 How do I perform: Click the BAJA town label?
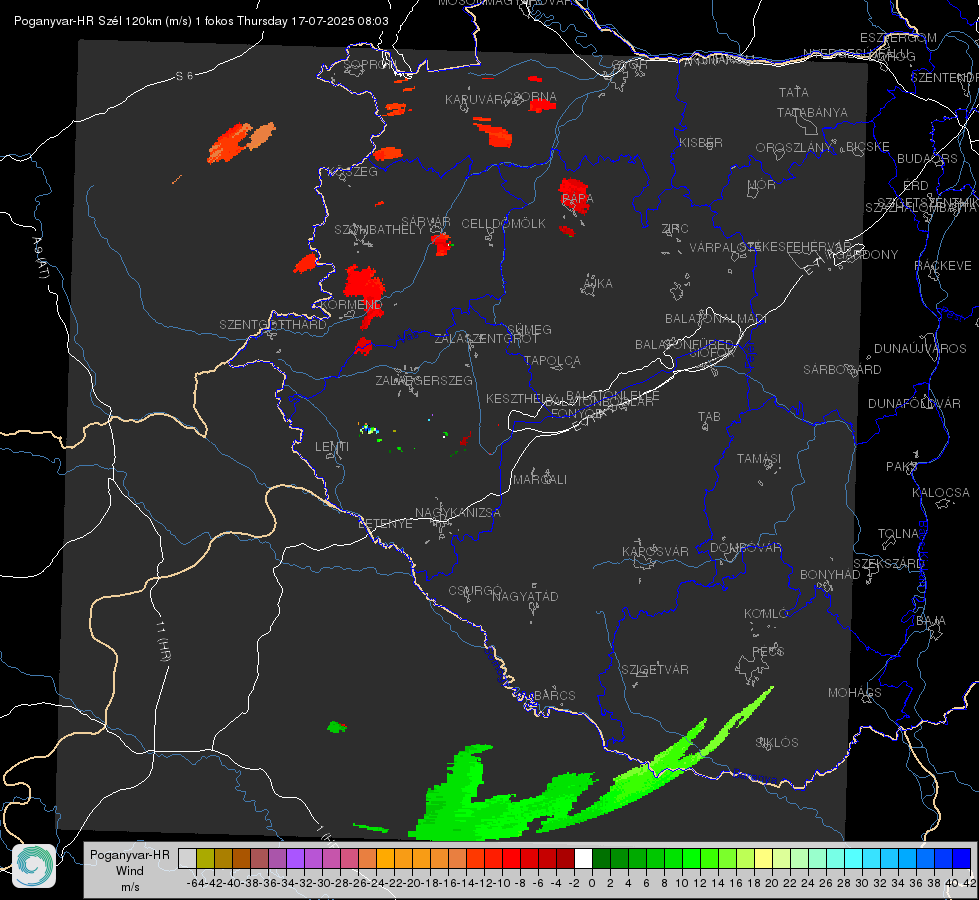point(931,621)
